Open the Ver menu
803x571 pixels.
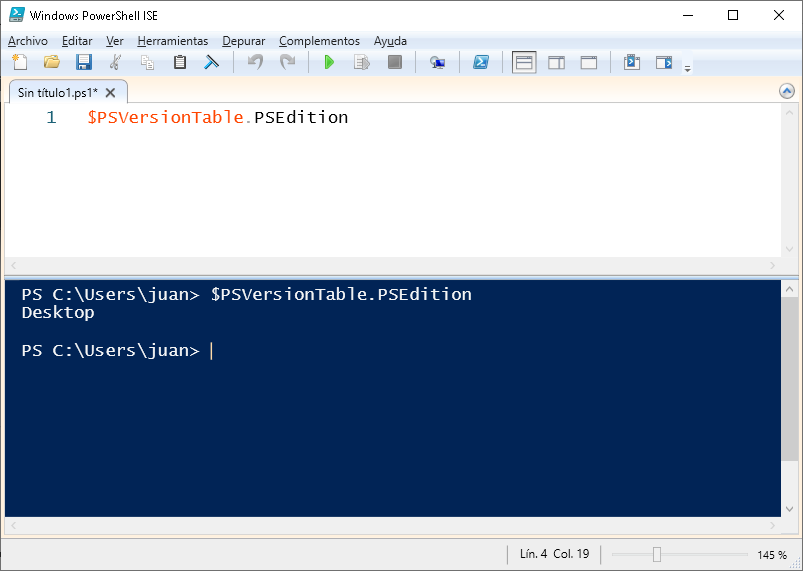115,41
